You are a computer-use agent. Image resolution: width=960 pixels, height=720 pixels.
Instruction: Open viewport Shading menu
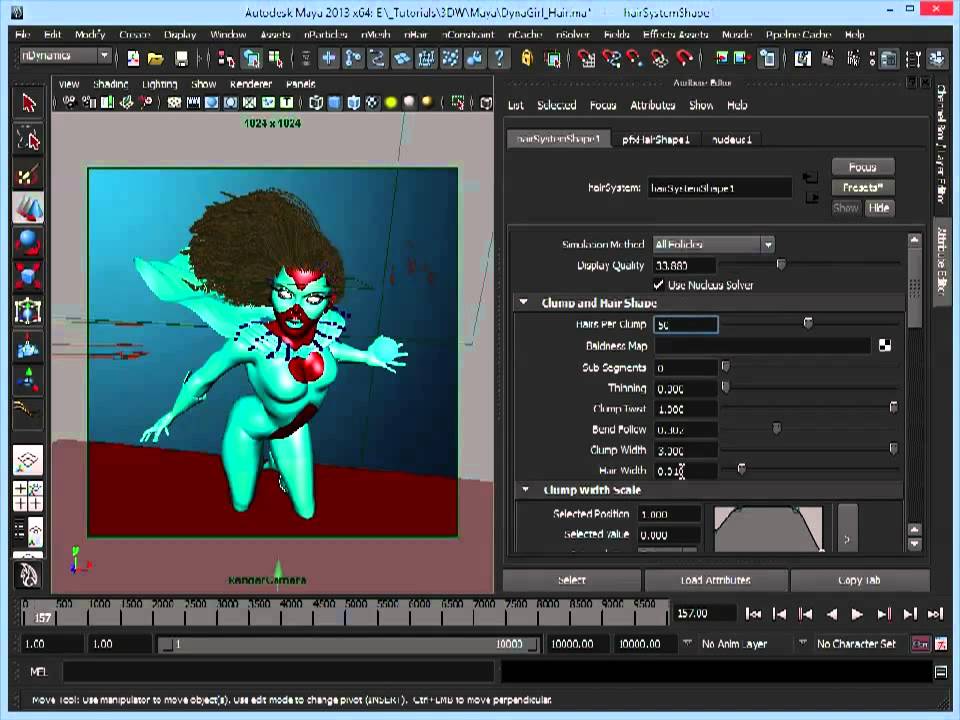coord(110,84)
